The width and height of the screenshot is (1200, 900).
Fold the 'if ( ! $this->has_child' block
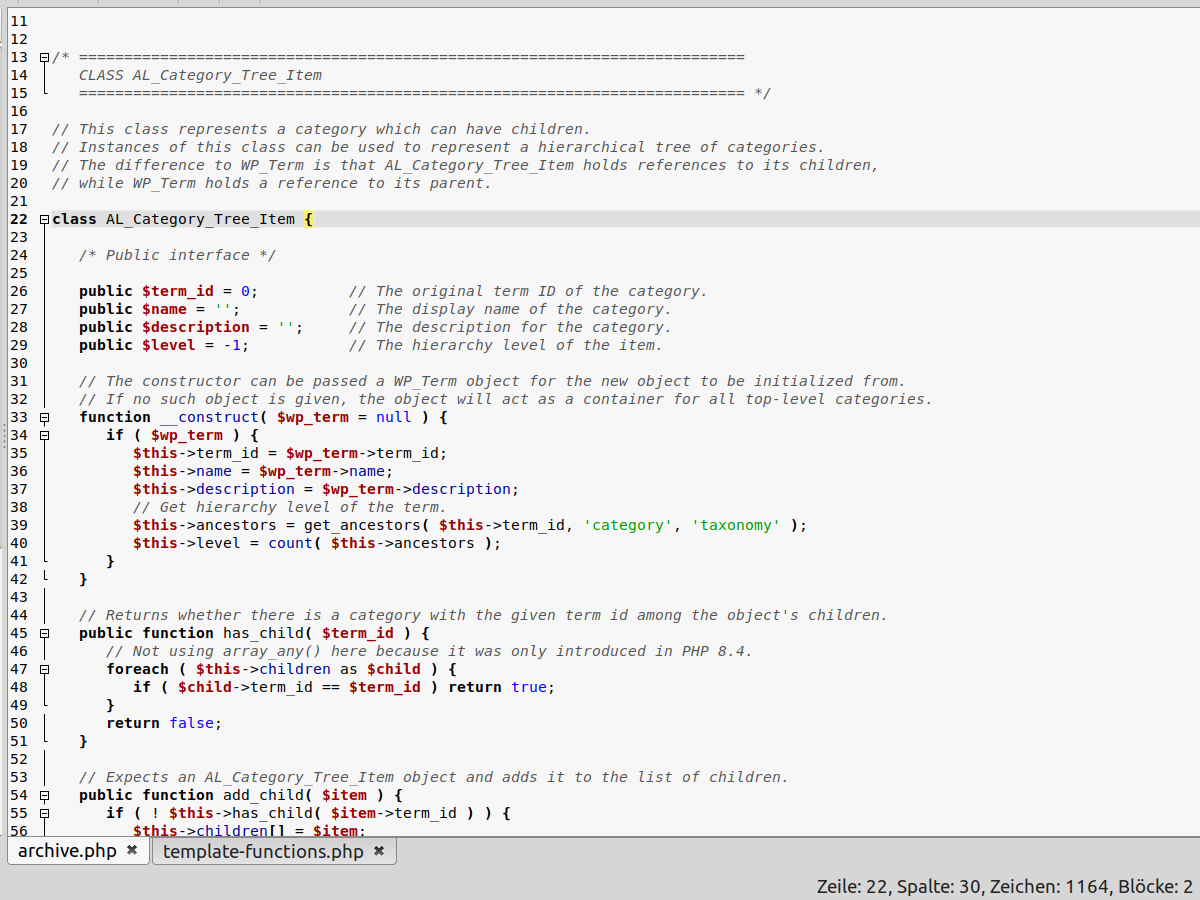(x=44, y=813)
